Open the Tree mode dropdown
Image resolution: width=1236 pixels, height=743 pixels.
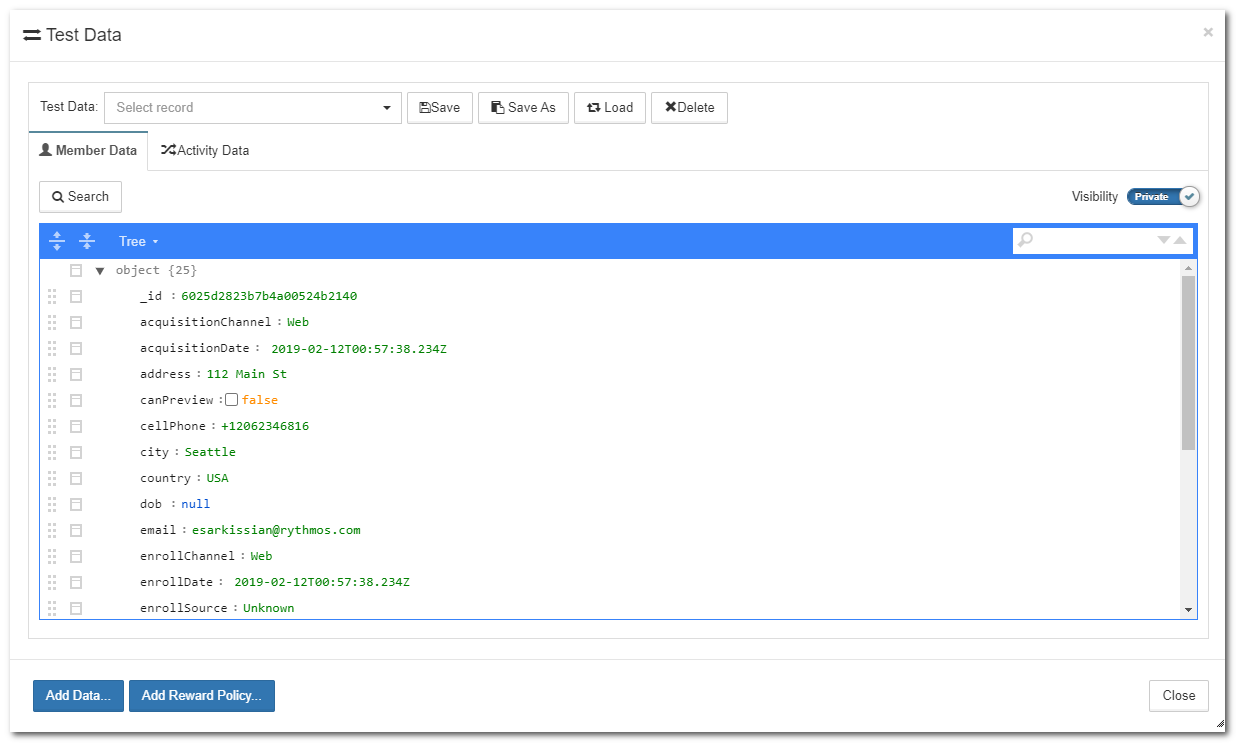tap(138, 241)
